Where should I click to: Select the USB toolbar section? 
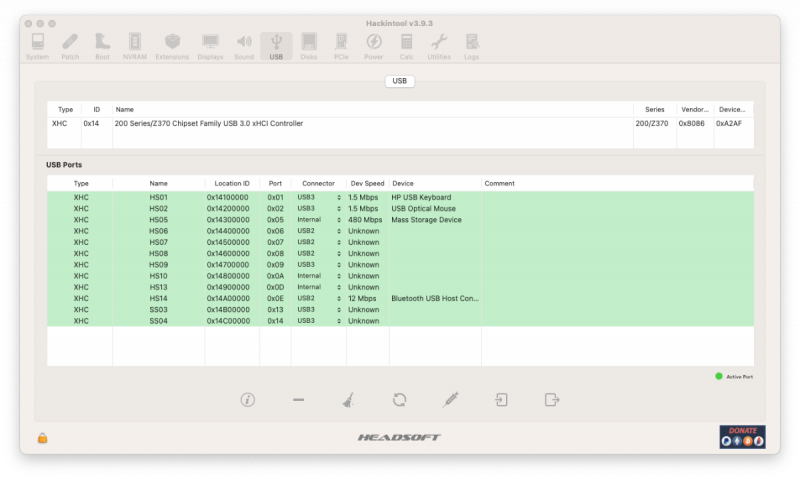click(x=276, y=46)
